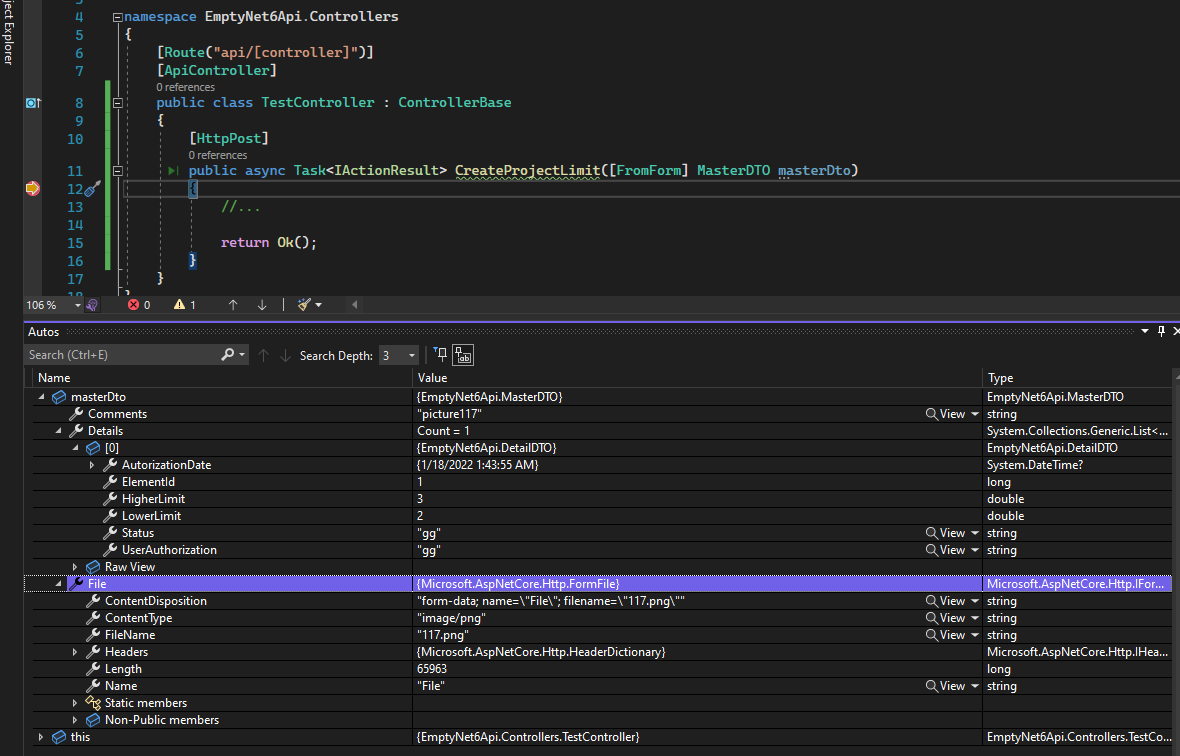Image resolution: width=1180 pixels, height=756 pixels.
Task: Click the "picture117" Comments value
Action: point(449,414)
